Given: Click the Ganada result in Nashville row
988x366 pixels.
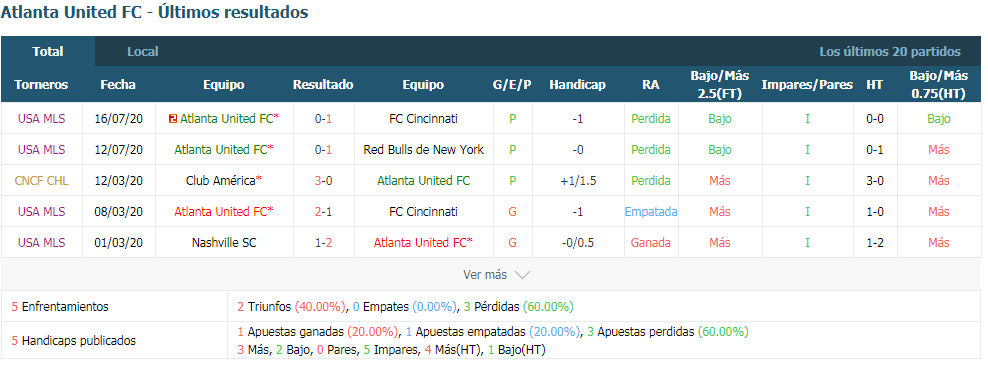Looking at the screenshot, I should [x=651, y=243].
